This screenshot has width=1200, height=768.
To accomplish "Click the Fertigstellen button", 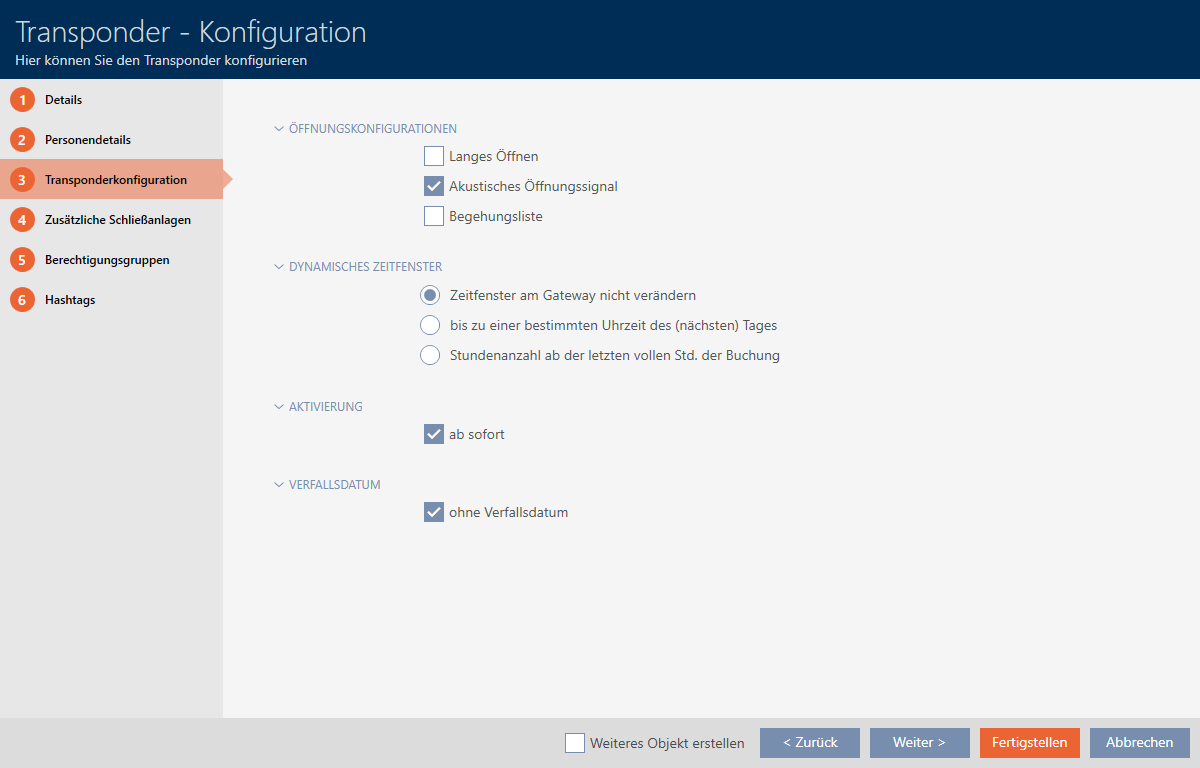I will tap(1029, 743).
